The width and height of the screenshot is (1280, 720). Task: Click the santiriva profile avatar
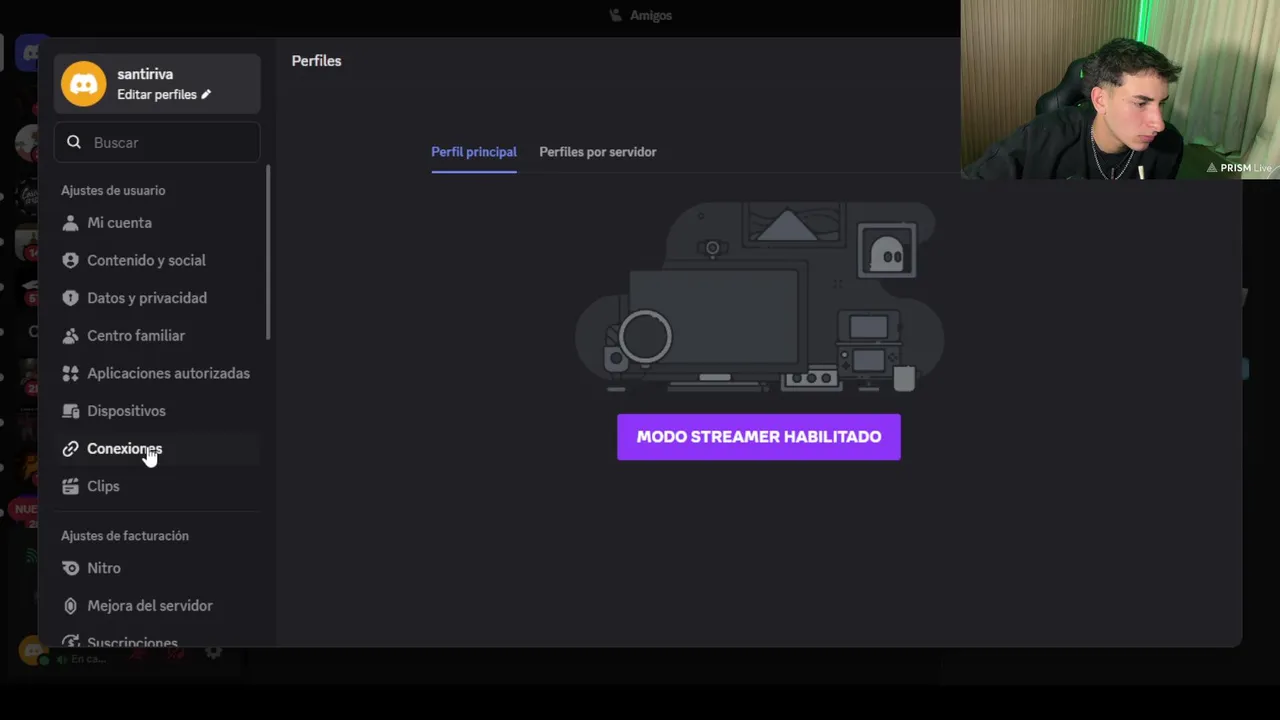pyautogui.click(x=83, y=83)
